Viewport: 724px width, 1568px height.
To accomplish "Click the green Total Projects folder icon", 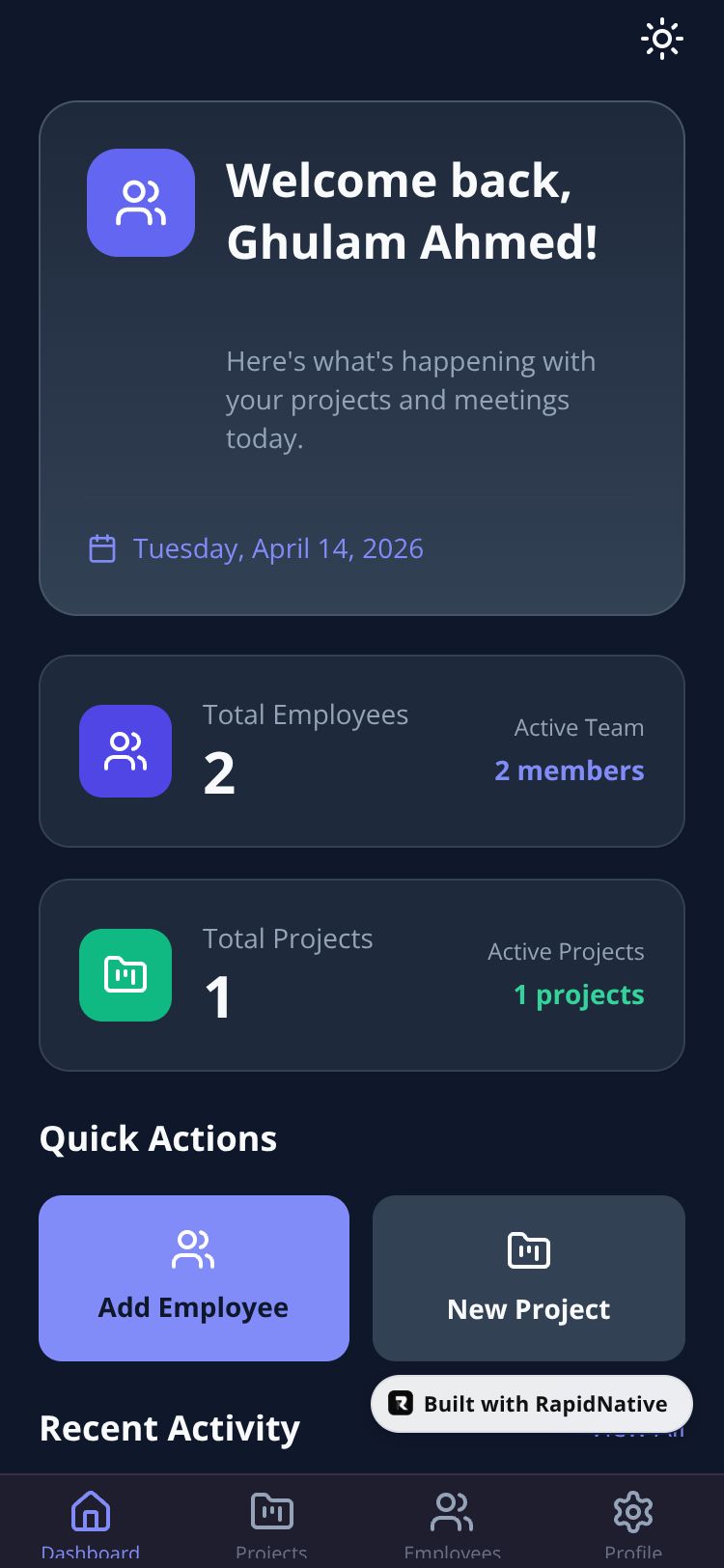I will click(x=125, y=975).
